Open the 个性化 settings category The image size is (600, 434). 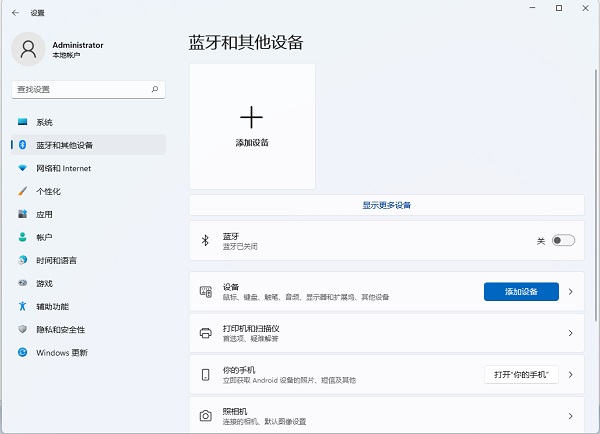pos(88,191)
